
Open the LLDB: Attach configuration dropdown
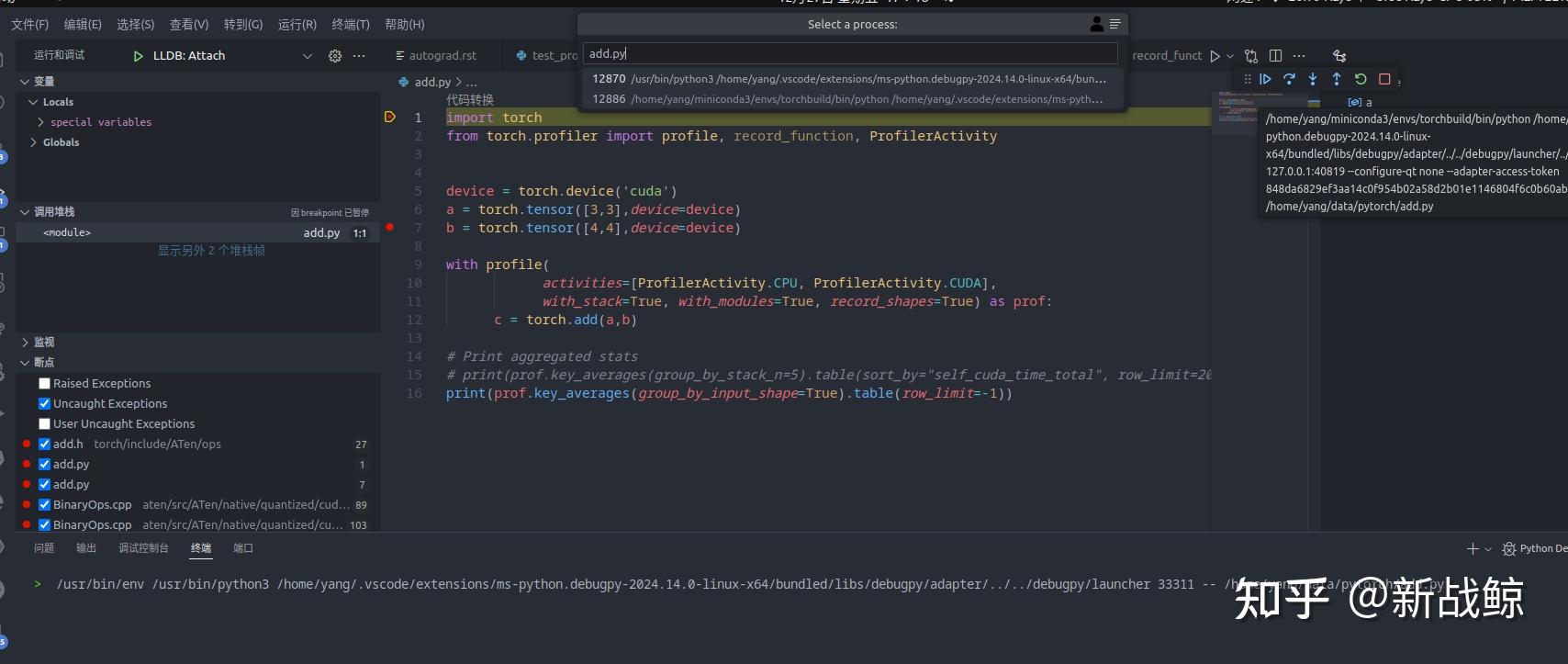click(x=307, y=56)
